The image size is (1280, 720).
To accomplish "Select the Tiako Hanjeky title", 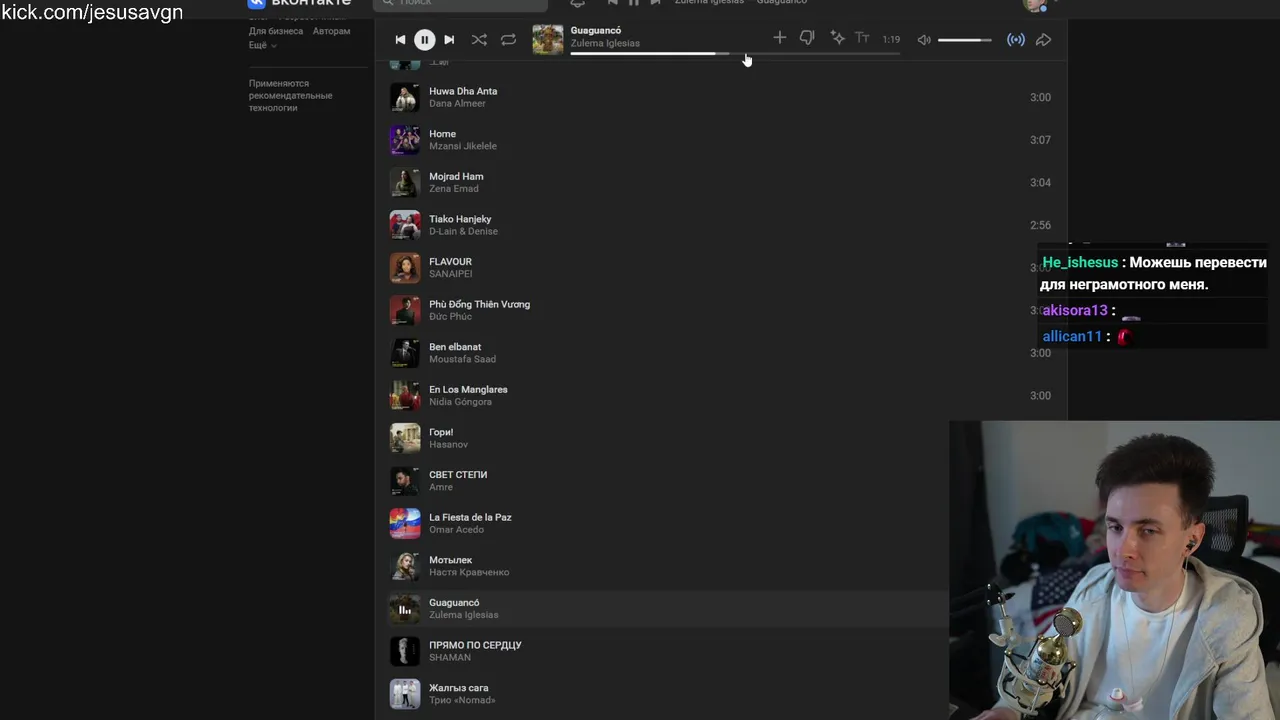I will (460, 219).
